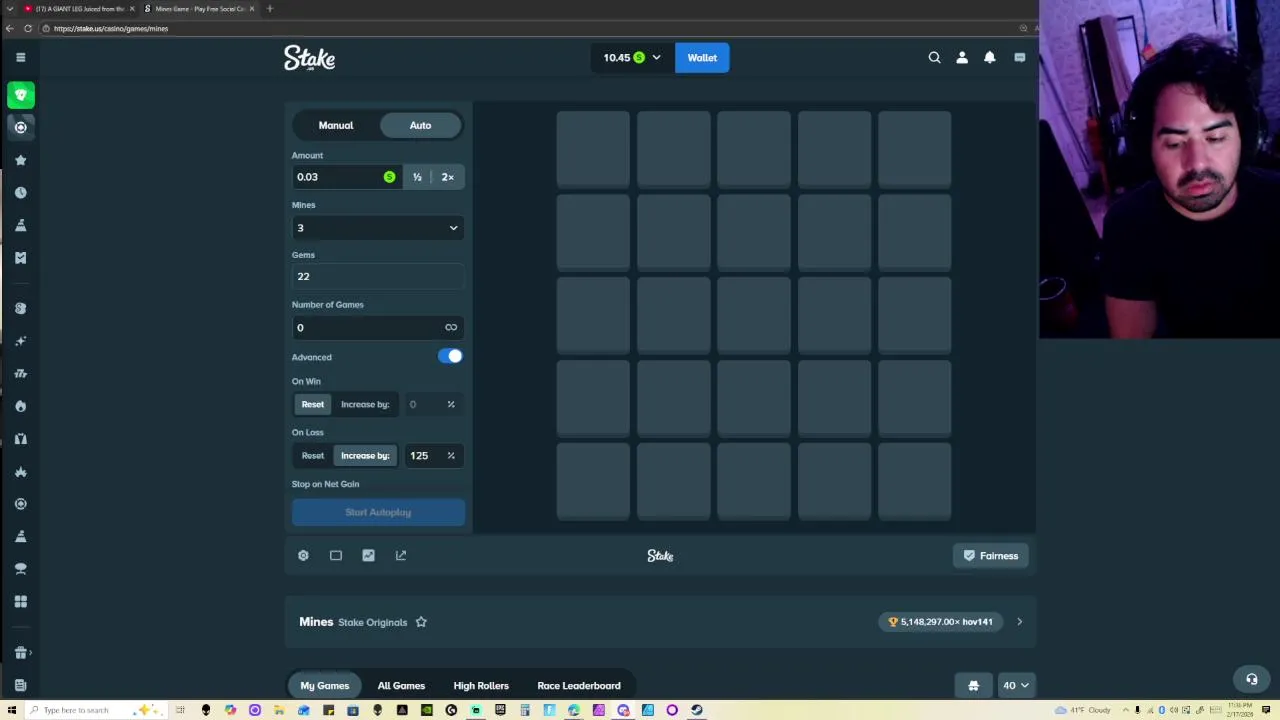Toggle the Advanced switch
Screen dimensions: 1280x720
pos(450,356)
